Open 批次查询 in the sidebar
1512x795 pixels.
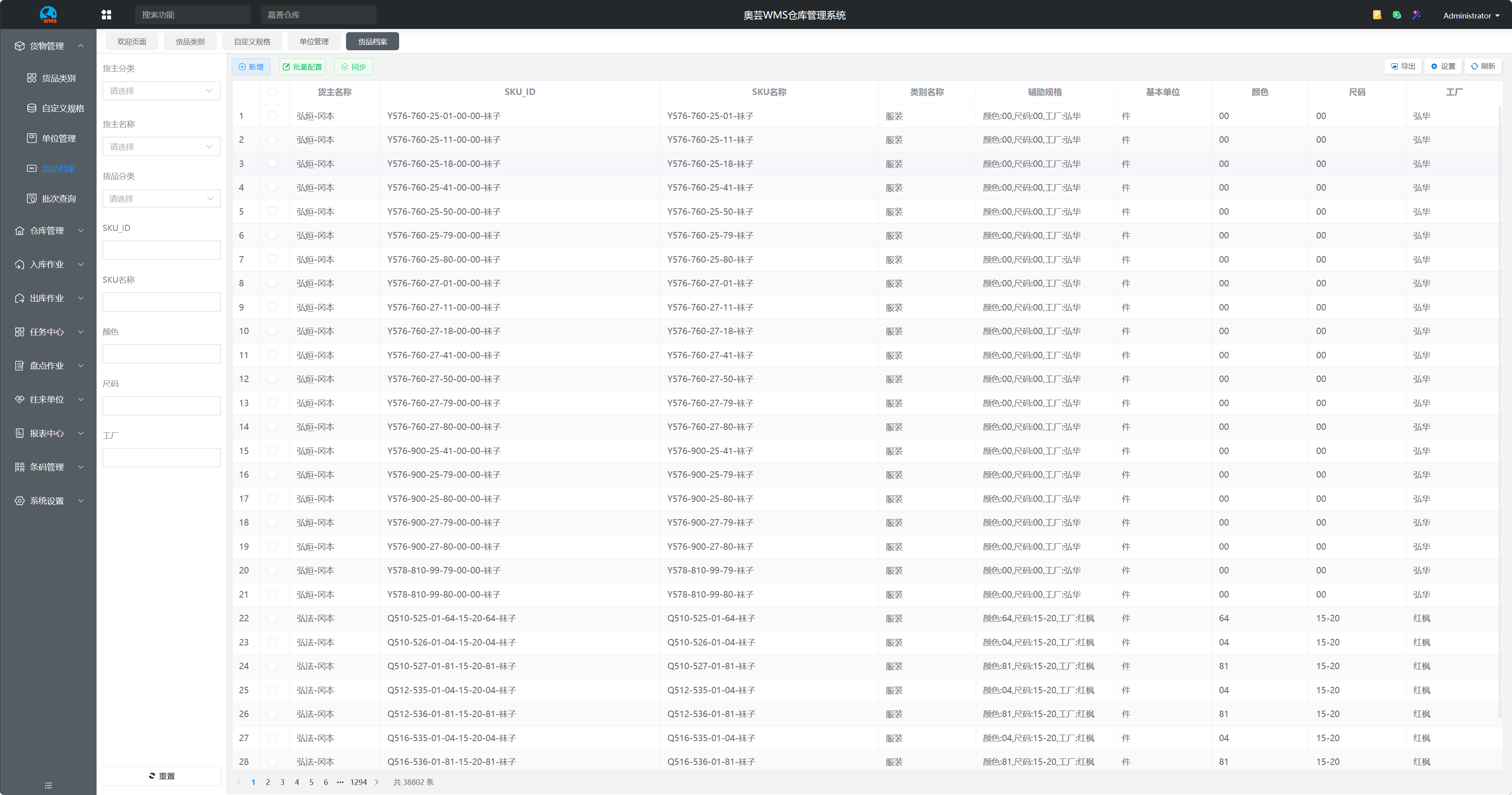(x=58, y=199)
